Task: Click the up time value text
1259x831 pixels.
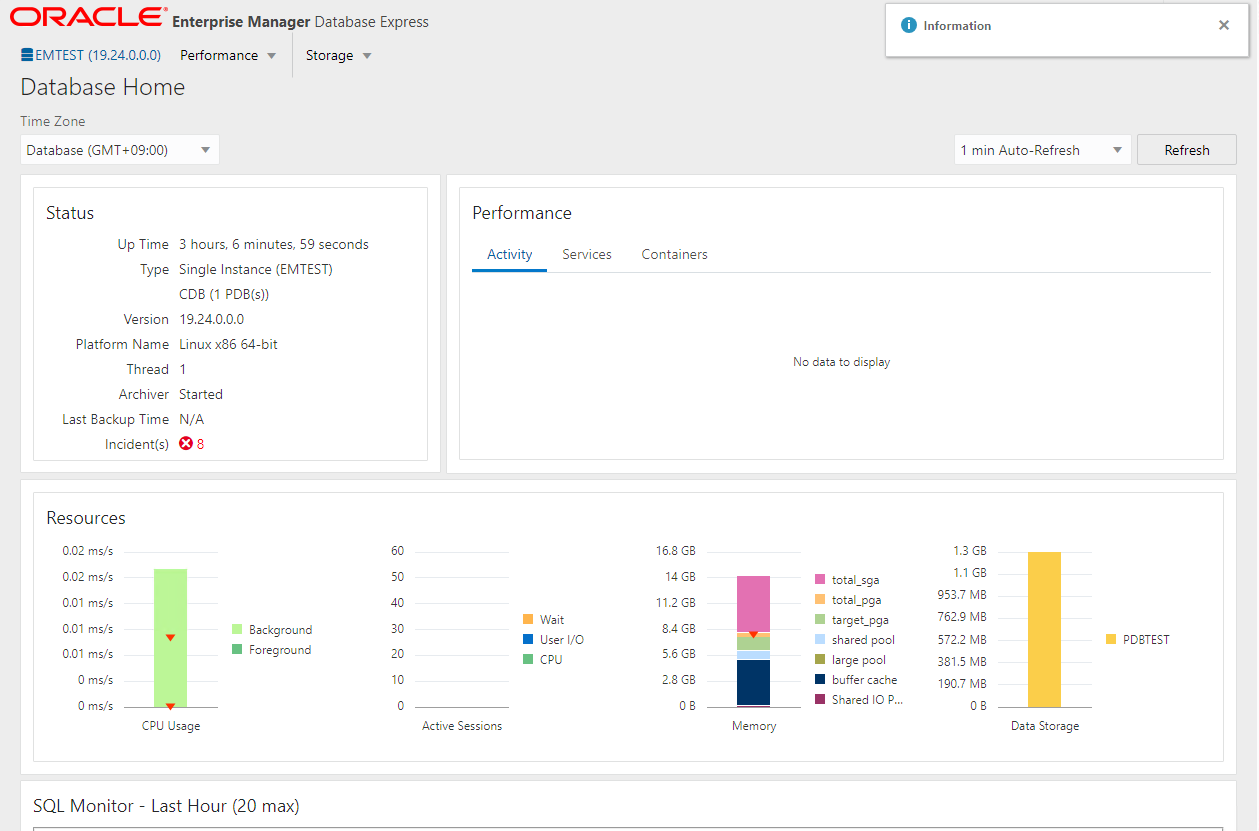Action: [274, 244]
